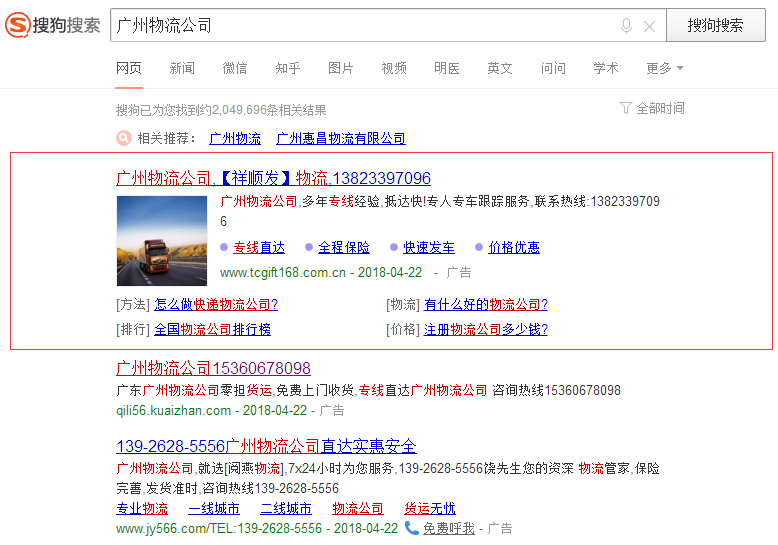
Task: Open the 广州惠昌物流有限公司 related suggestion
Action: [x=341, y=139]
